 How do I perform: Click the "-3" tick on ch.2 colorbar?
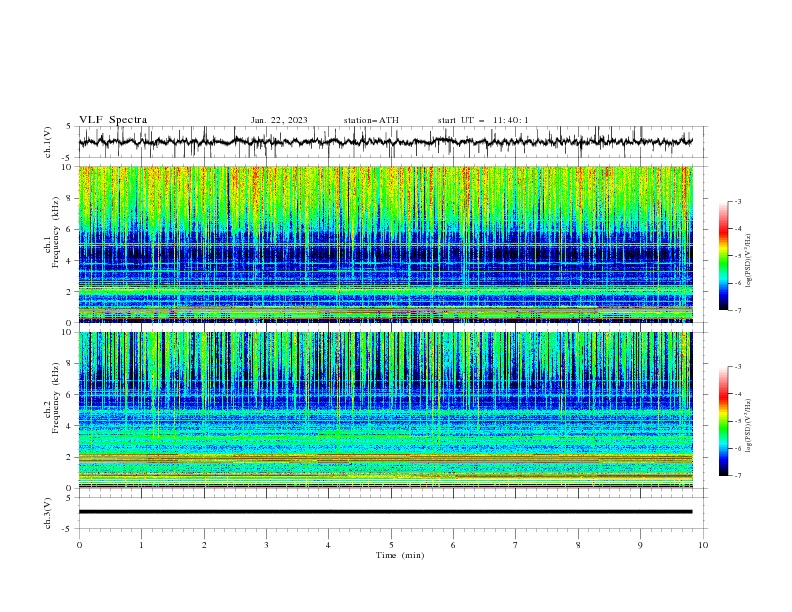(737, 367)
